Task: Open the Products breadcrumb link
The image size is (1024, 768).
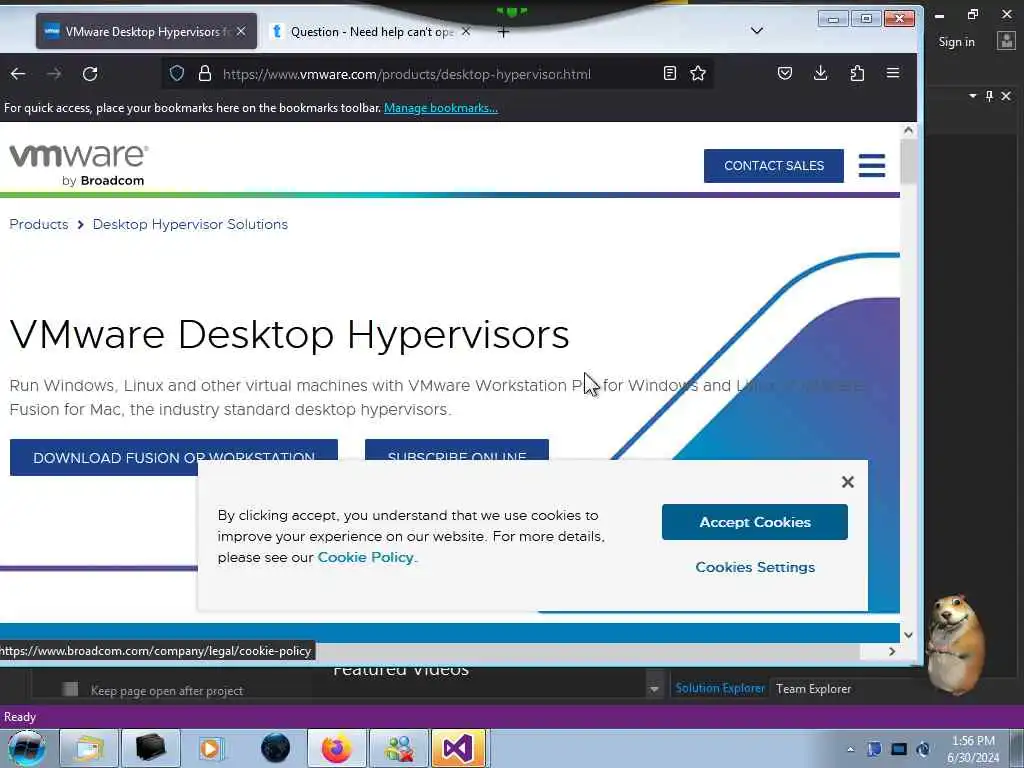Action: (39, 224)
